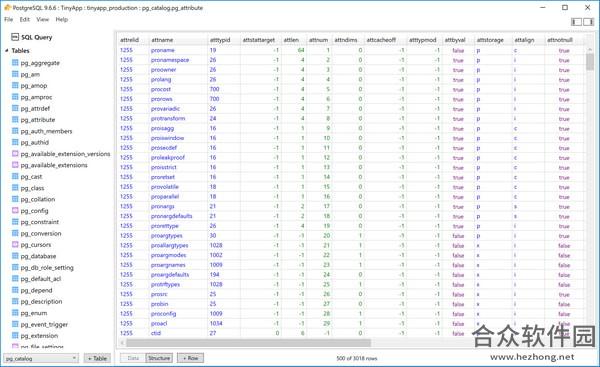Click the pg_enum table icon
Image resolution: width=600 pixels, height=367 pixels.
(15, 313)
